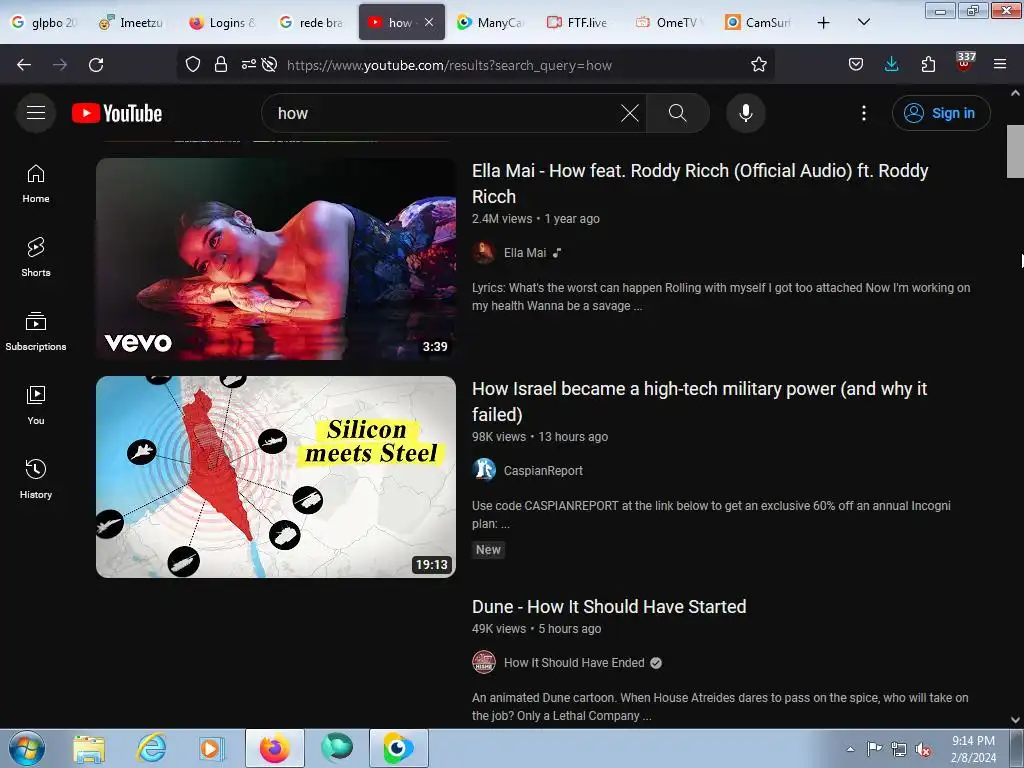The image size is (1024, 768).
Task: Run the search with the magnifier button
Action: pyautogui.click(x=677, y=113)
